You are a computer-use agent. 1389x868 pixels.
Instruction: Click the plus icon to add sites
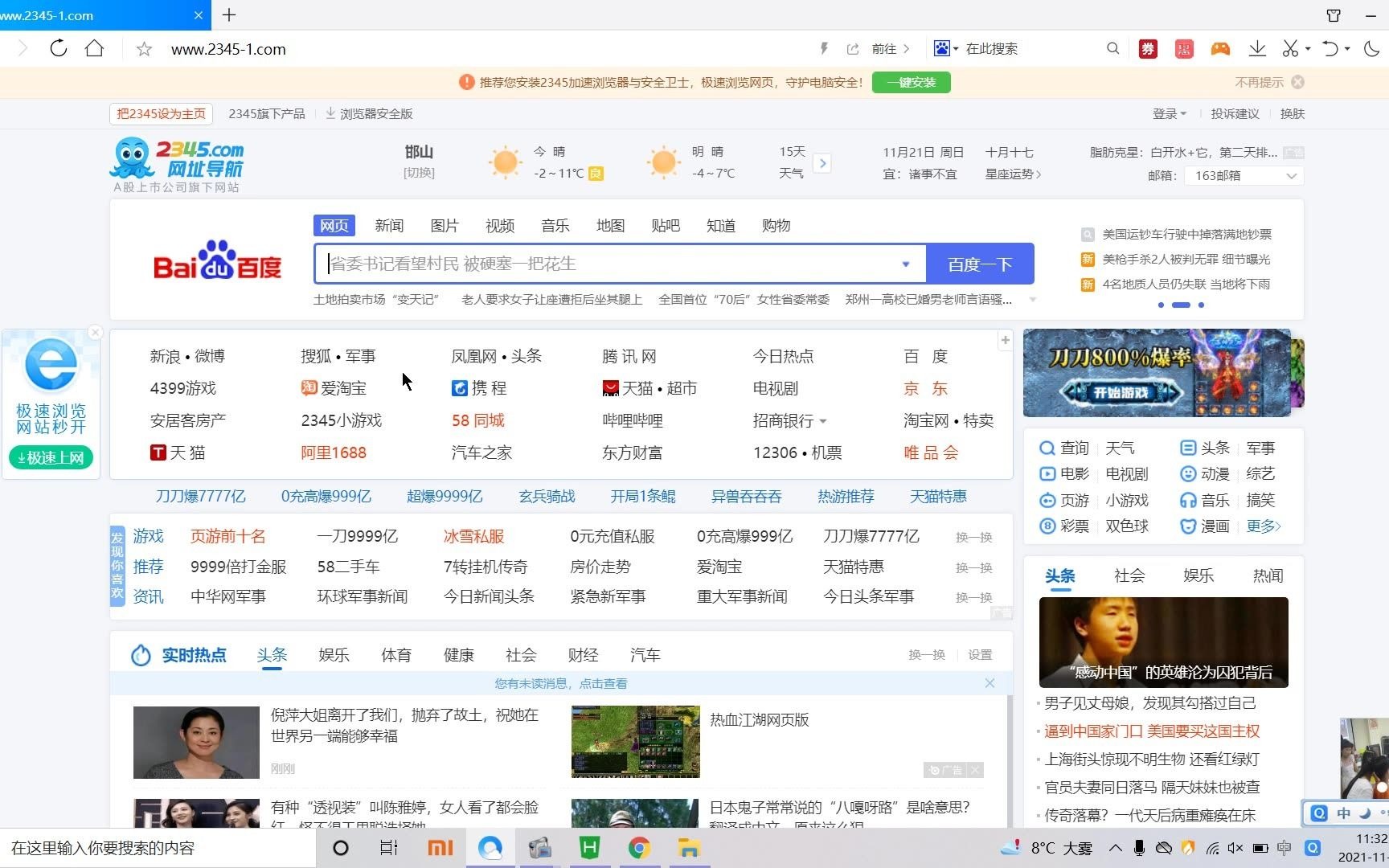click(x=1005, y=340)
